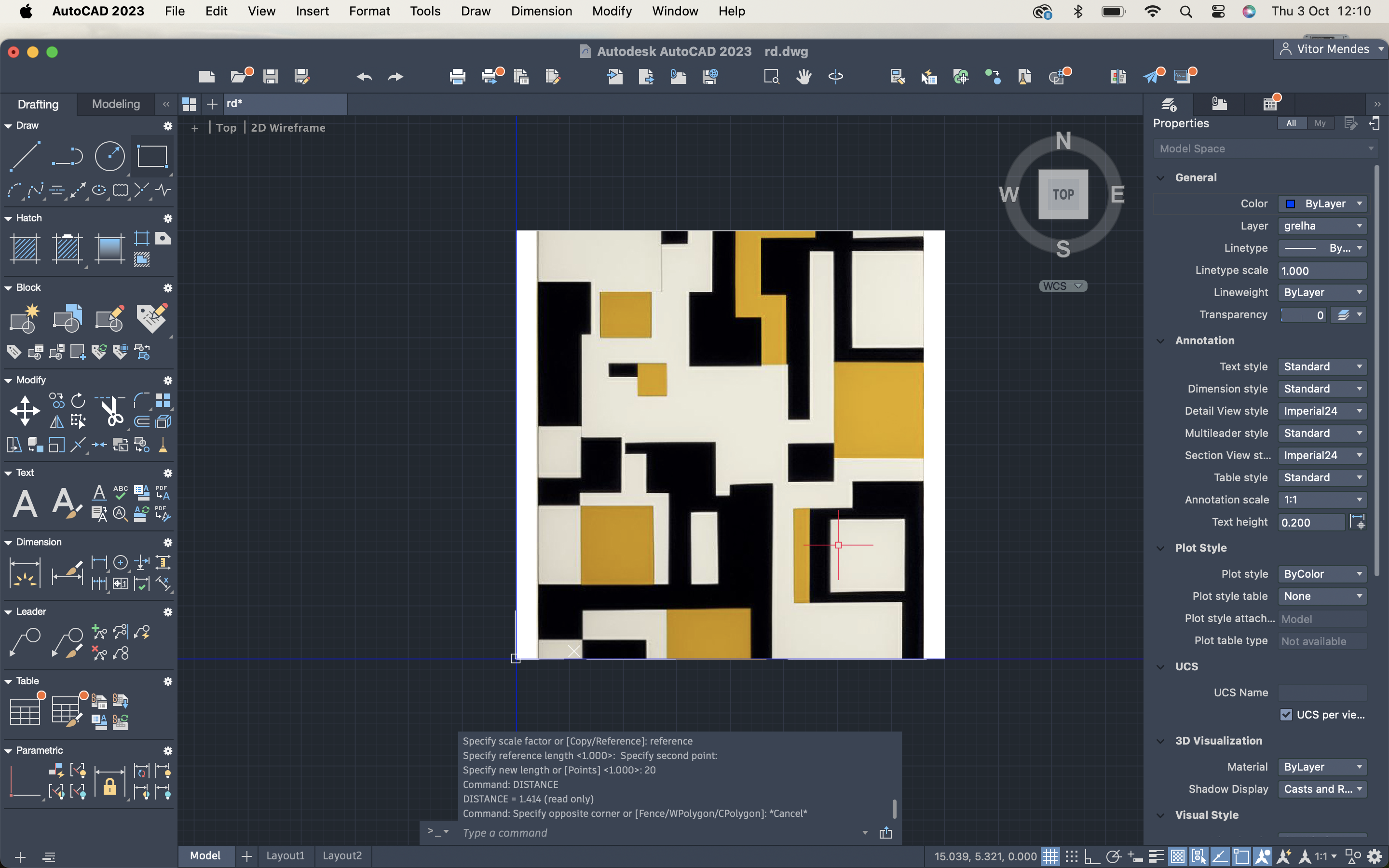The image size is (1389, 868).
Task: Toggle Ortho mode in status bar
Action: pyautogui.click(x=1092, y=856)
